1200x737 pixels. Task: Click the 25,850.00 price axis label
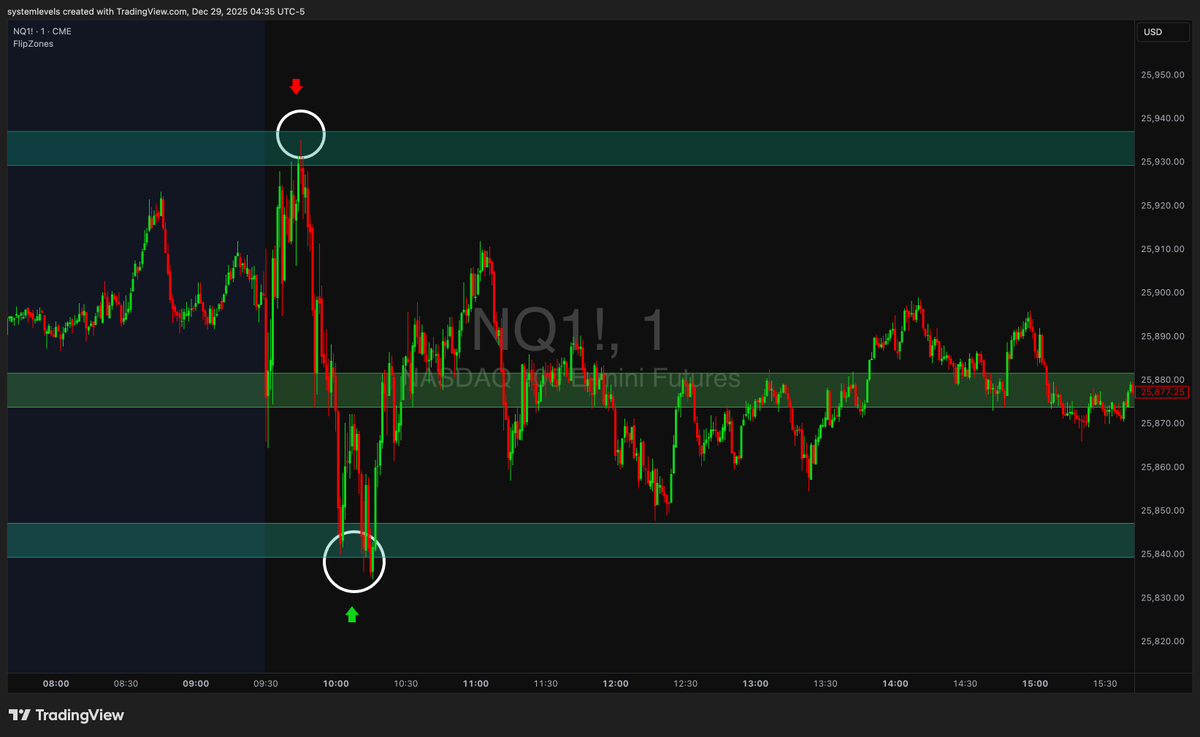(1164, 511)
